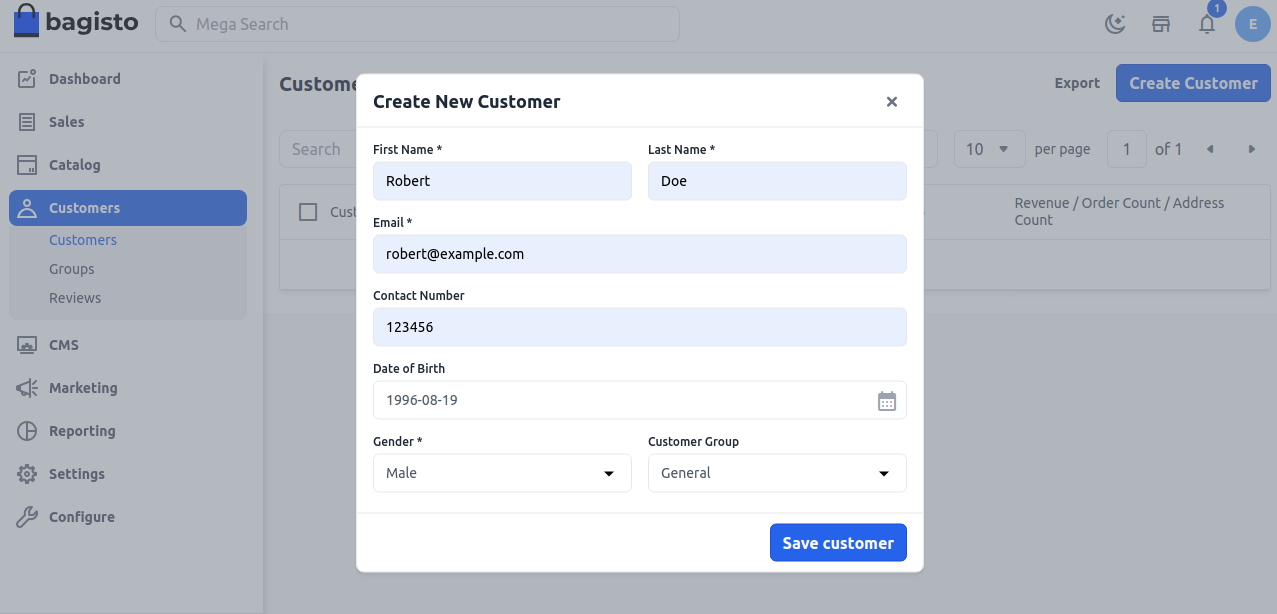Screen dimensions: 1277x614
Task: Select Reviews under Customers
Action: pyautogui.click(x=76, y=297)
